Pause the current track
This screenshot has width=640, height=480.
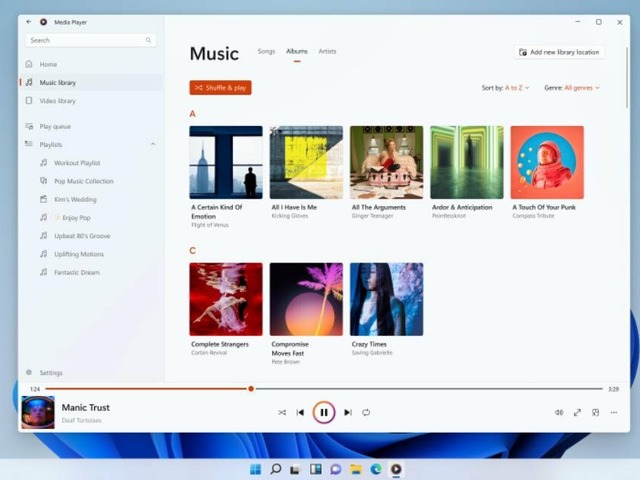coord(323,412)
